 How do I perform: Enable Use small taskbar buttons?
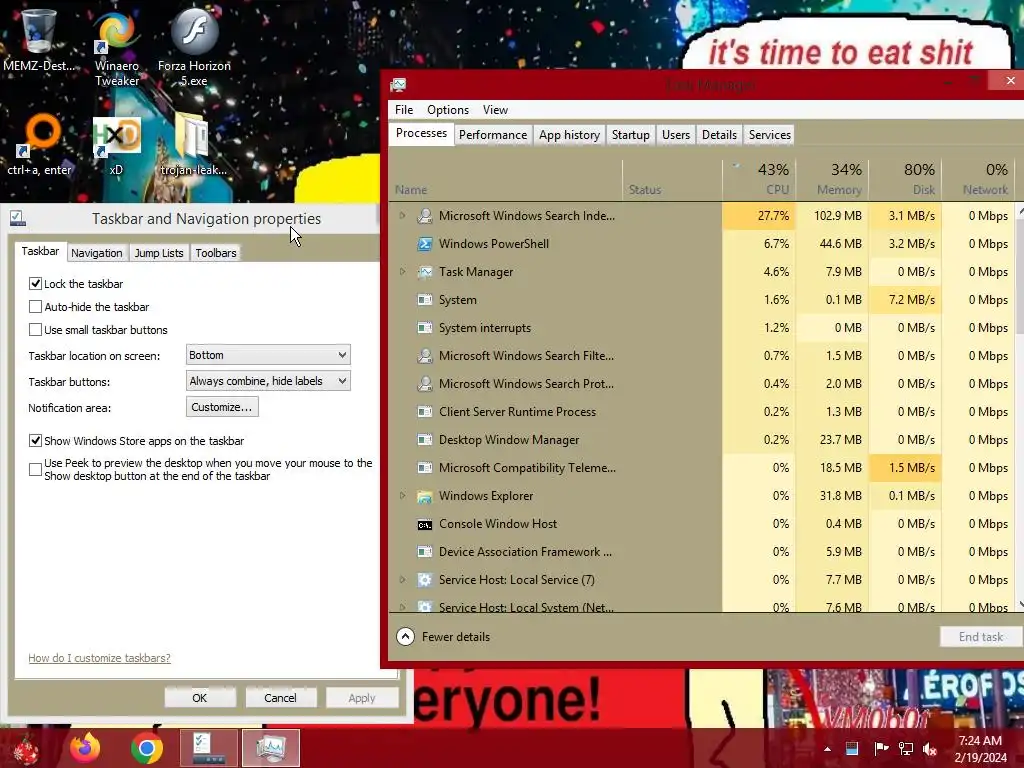click(x=35, y=329)
